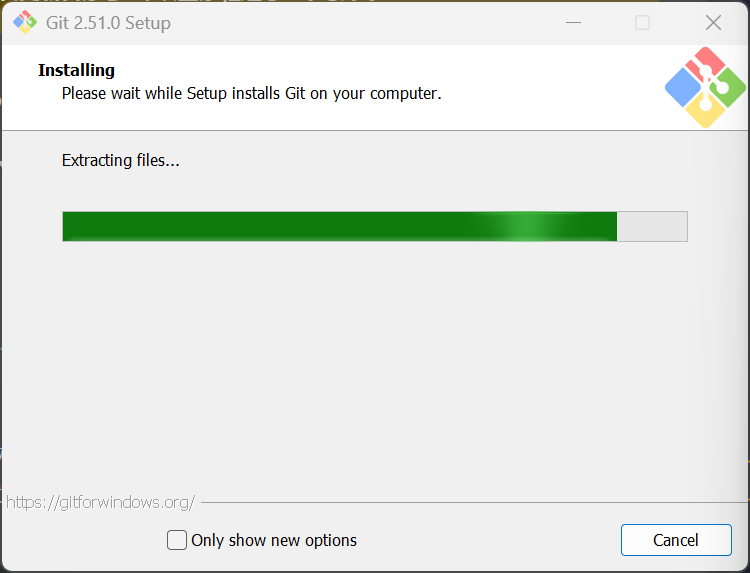Enable the "Only show new options" checkbox

[x=177, y=540]
